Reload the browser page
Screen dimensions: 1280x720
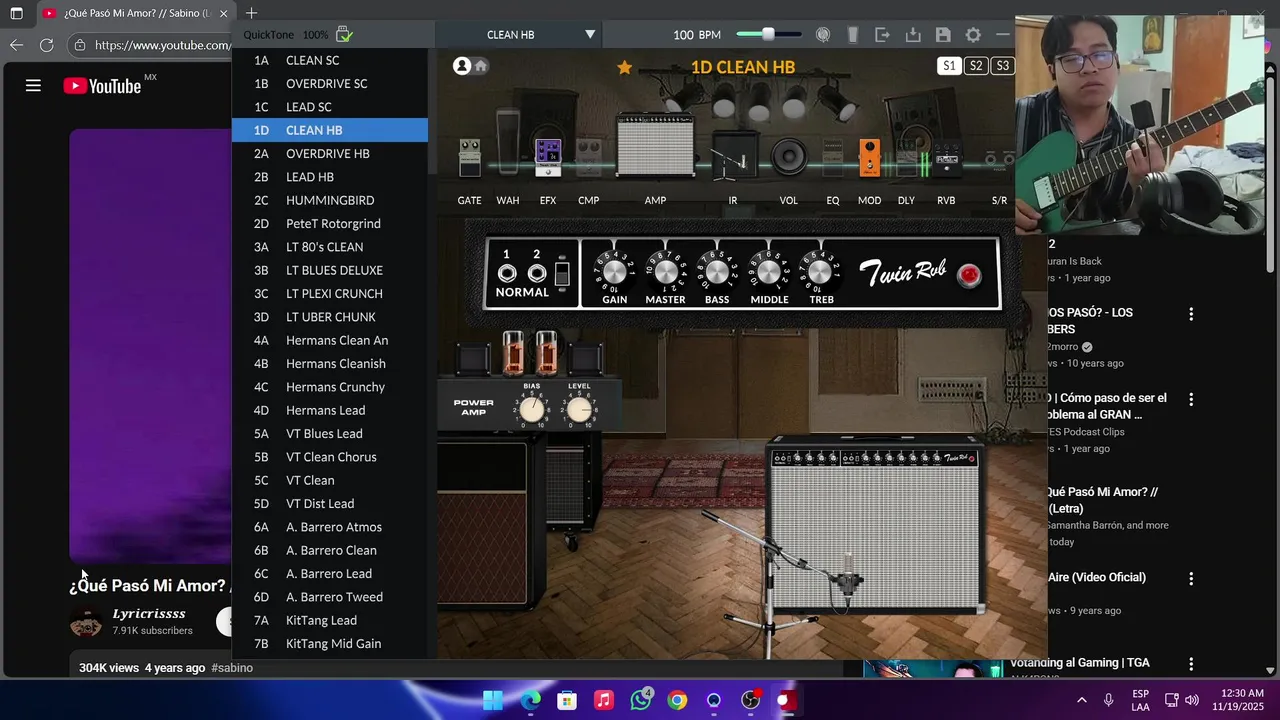pos(46,45)
